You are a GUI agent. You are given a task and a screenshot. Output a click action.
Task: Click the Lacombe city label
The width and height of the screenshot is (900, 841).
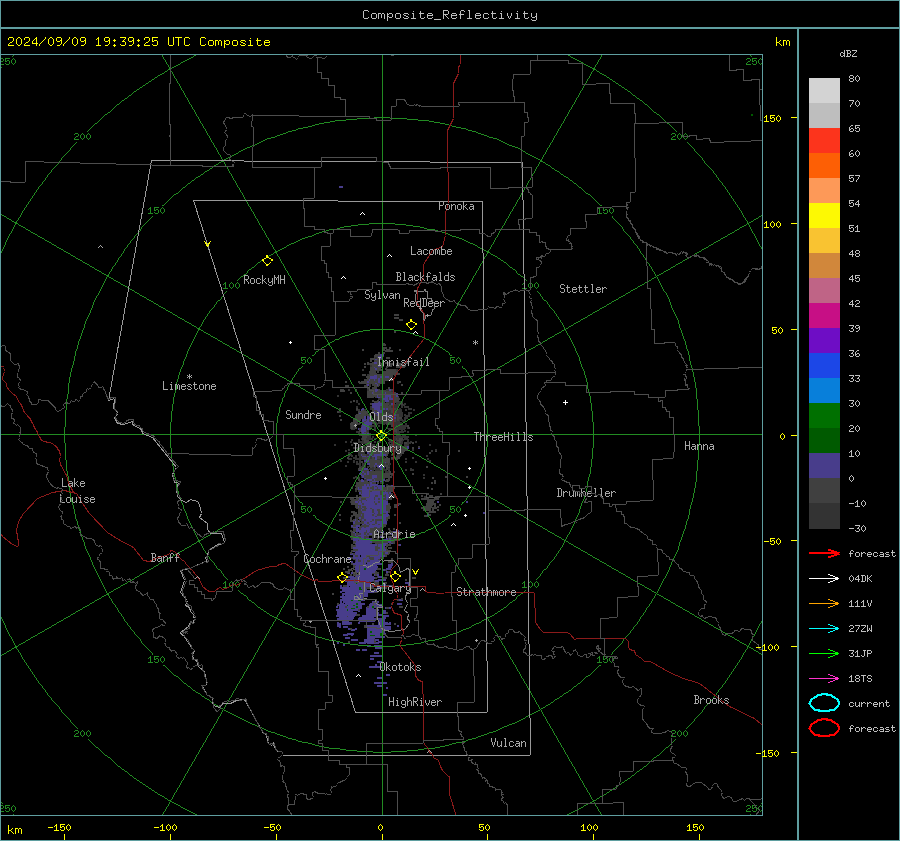(x=431, y=251)
